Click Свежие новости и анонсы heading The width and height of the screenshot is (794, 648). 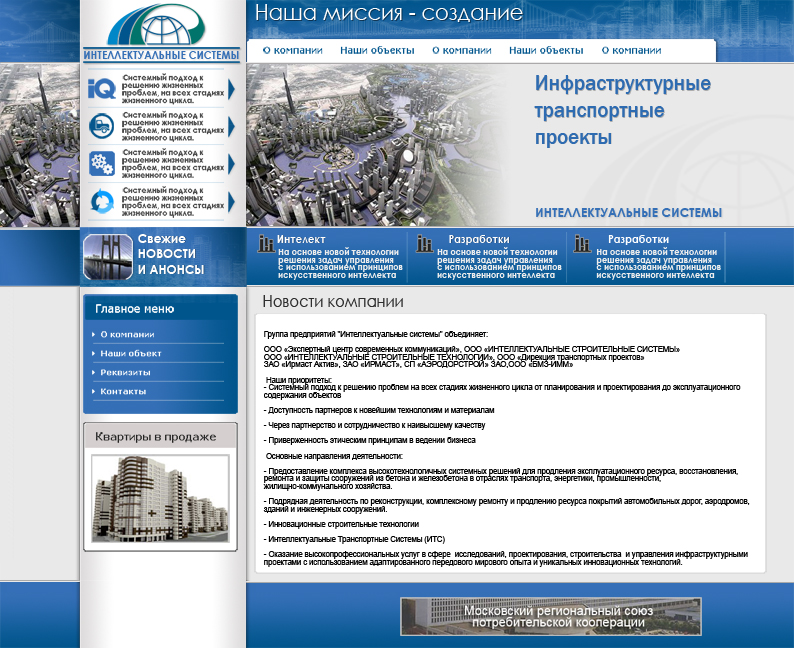point(171,254)
